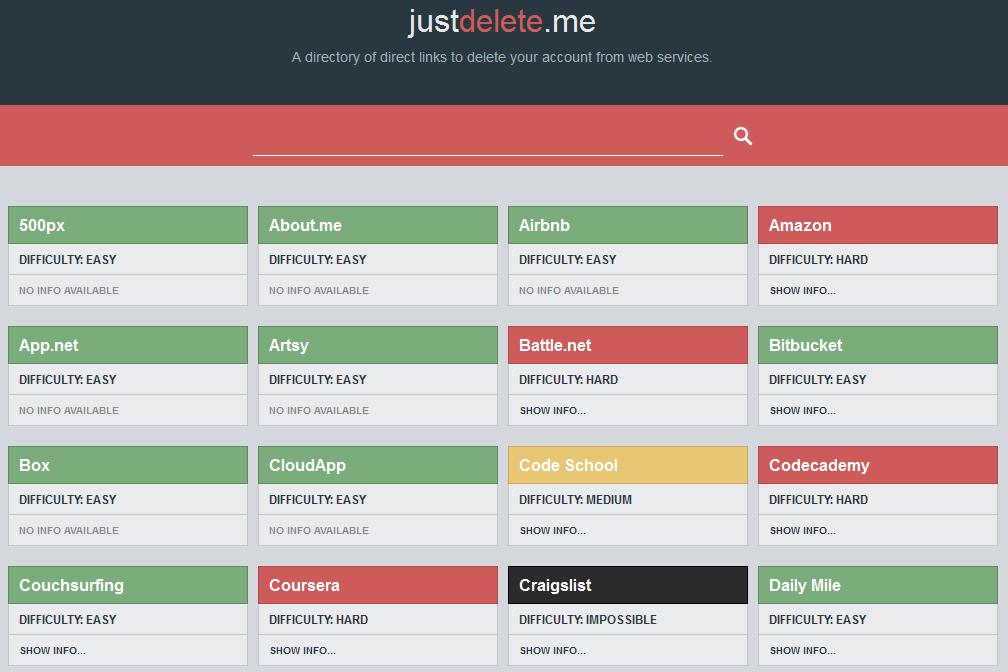
Task: Expand Code School deletion details
Action: 551,530
